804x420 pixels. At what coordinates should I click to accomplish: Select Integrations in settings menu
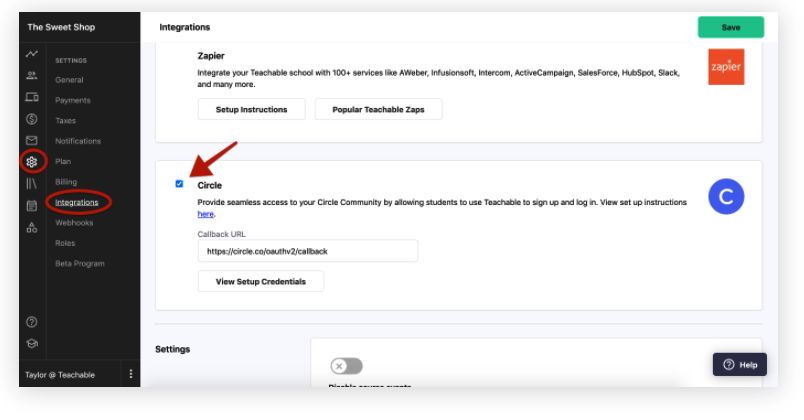point(77,203)
